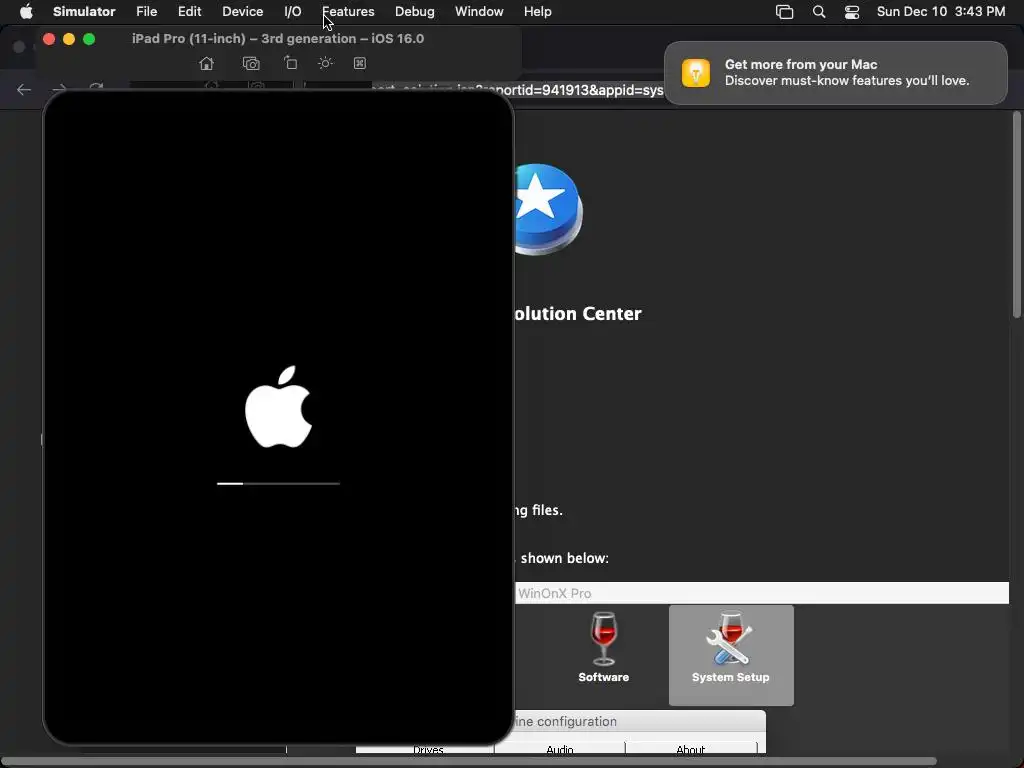1024x768 pixels.
Task: Click the Solution Center heading text
Action: coord(578,313)
